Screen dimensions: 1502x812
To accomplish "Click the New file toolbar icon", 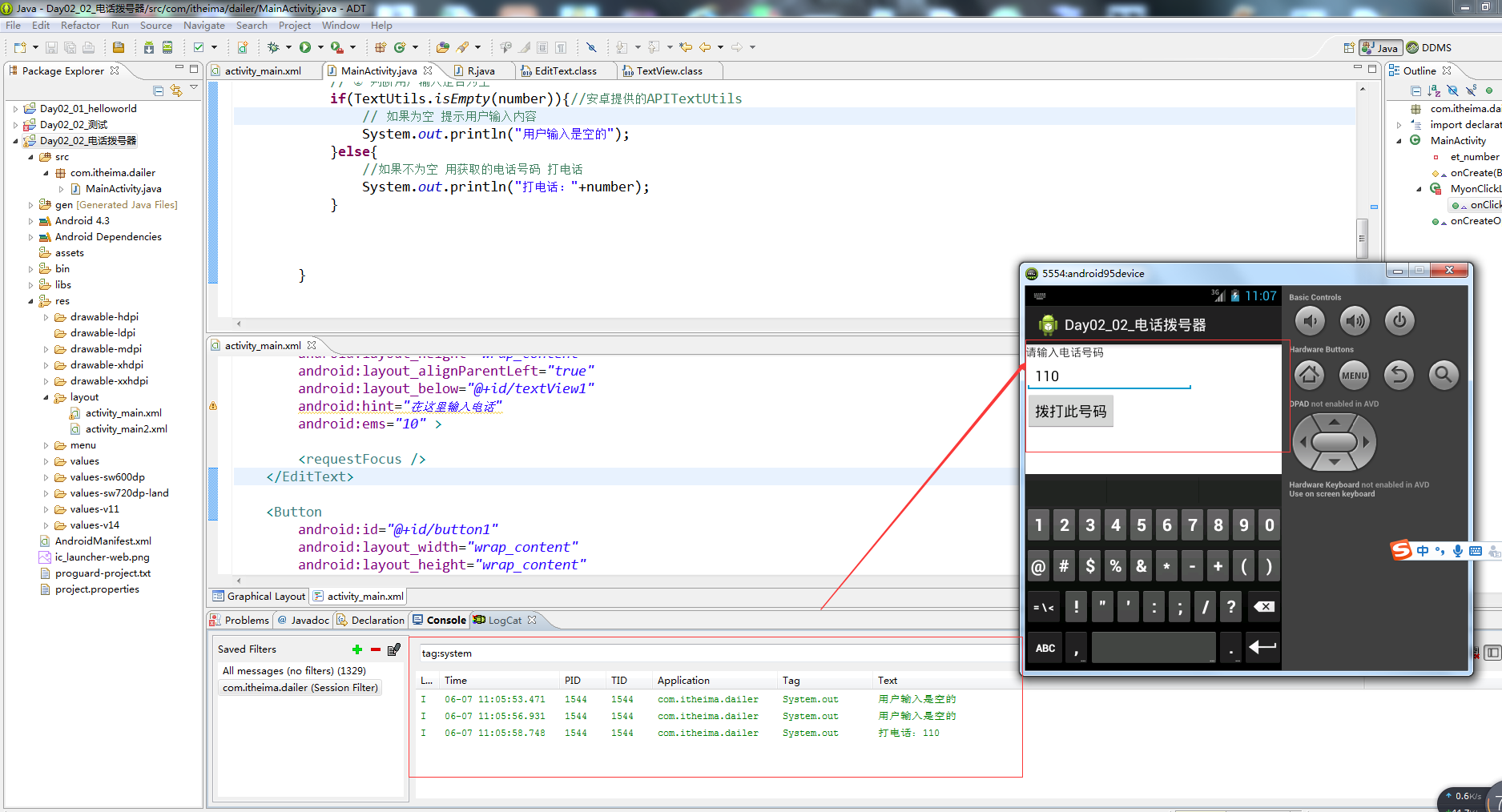I will tap(20, 47).
